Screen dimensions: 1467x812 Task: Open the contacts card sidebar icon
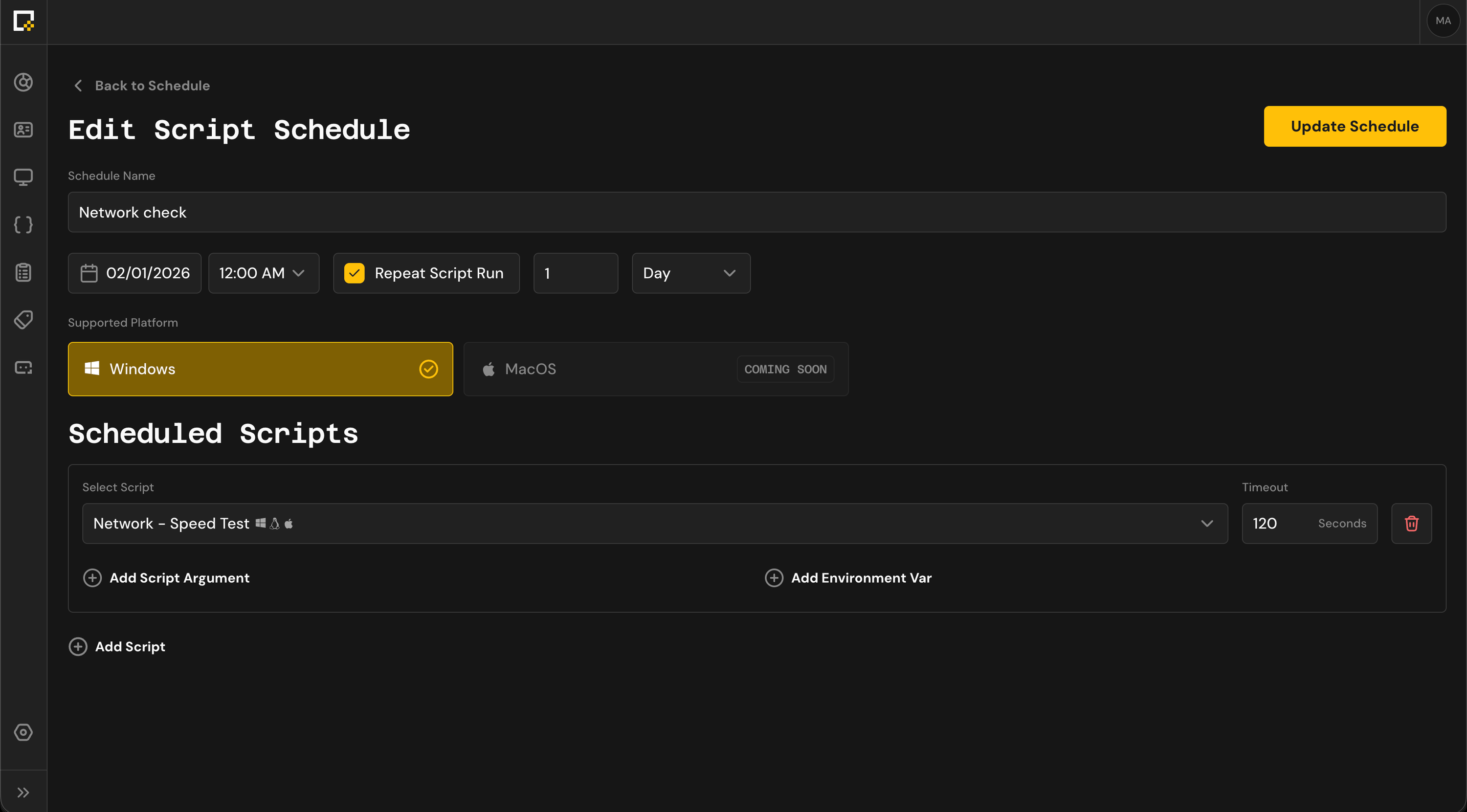point(23,130)
